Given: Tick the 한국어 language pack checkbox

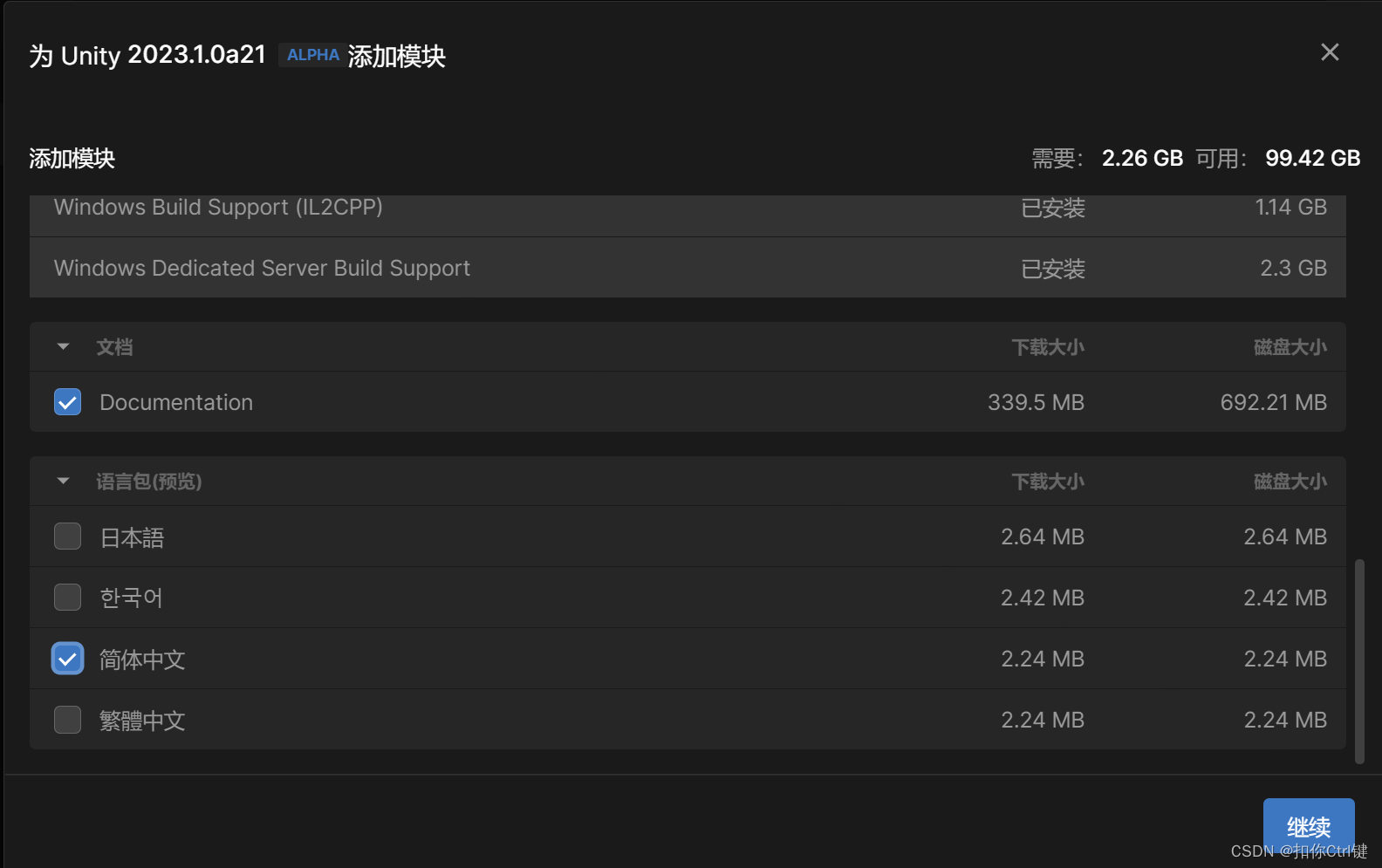Looking at the screenshot, I should pyautogui.click(x=67, y=598).
